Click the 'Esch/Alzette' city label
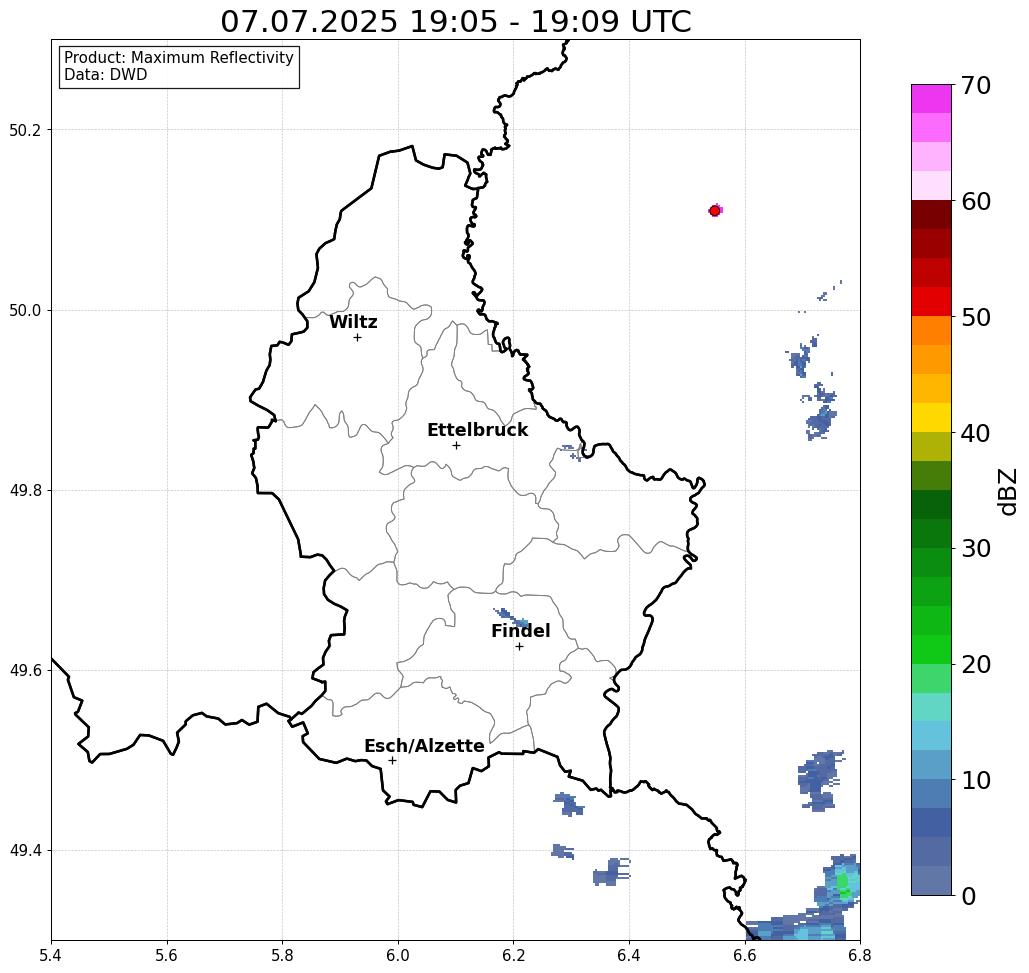Image resolution: width=1029 pixels, height=973 pixels. 424,746
